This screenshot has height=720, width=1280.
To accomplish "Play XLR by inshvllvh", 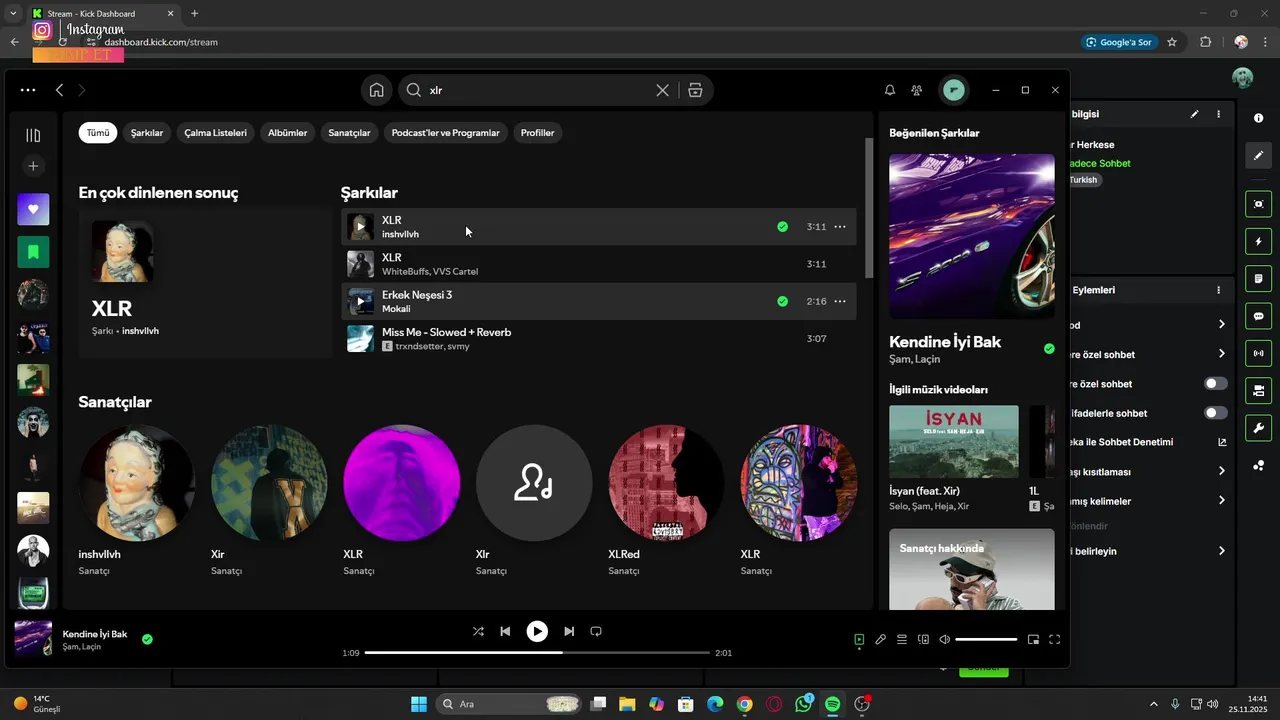I will pos(360,227).
